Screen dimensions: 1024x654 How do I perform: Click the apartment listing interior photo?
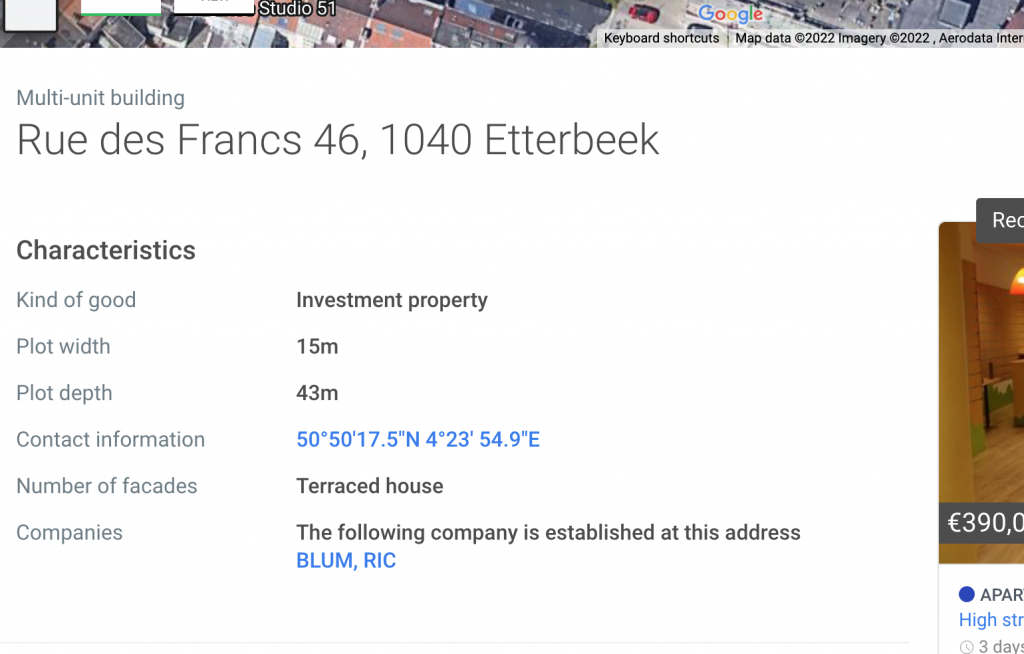point(982,392)
